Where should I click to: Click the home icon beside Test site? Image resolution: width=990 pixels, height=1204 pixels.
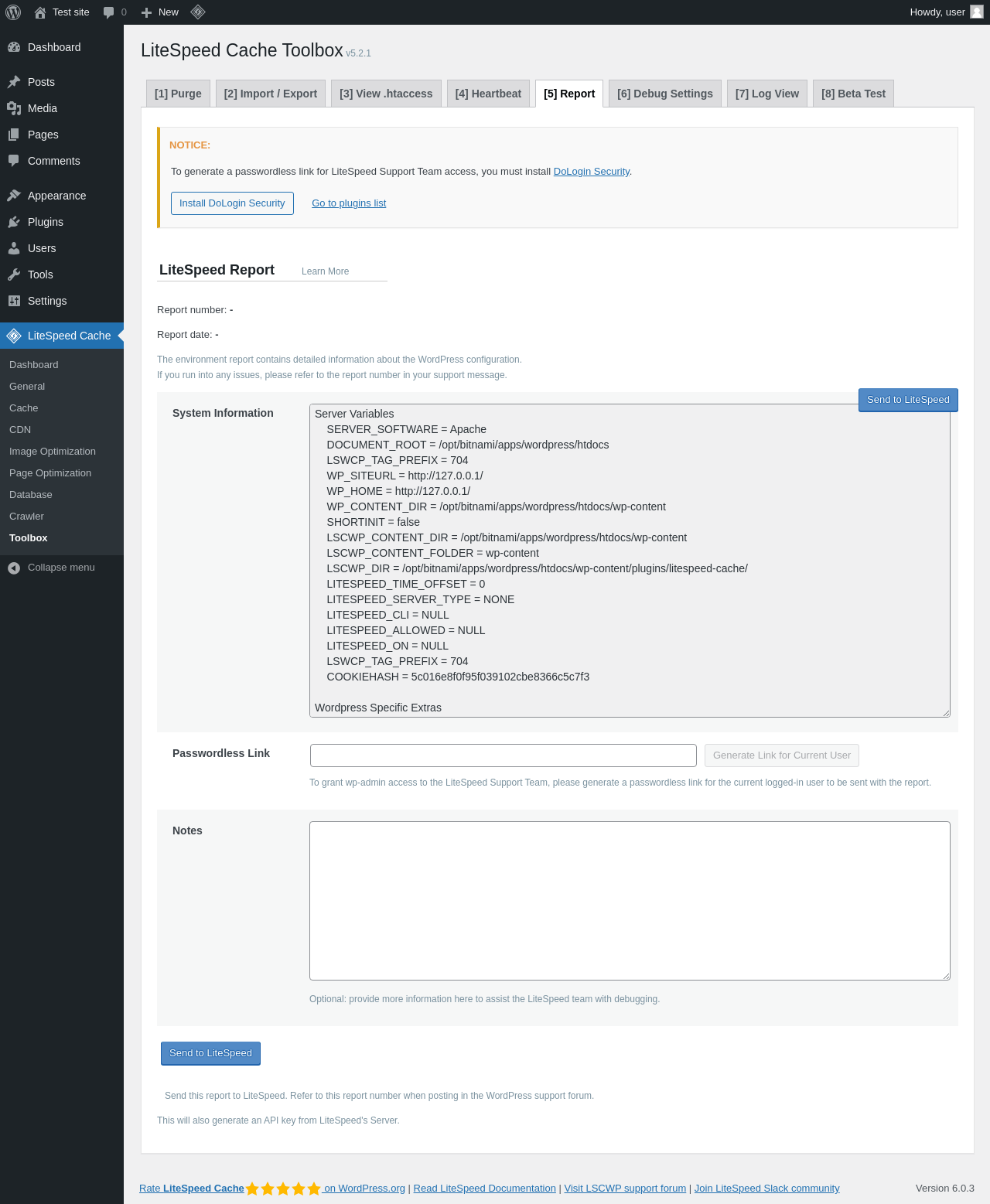pos(40,12)
